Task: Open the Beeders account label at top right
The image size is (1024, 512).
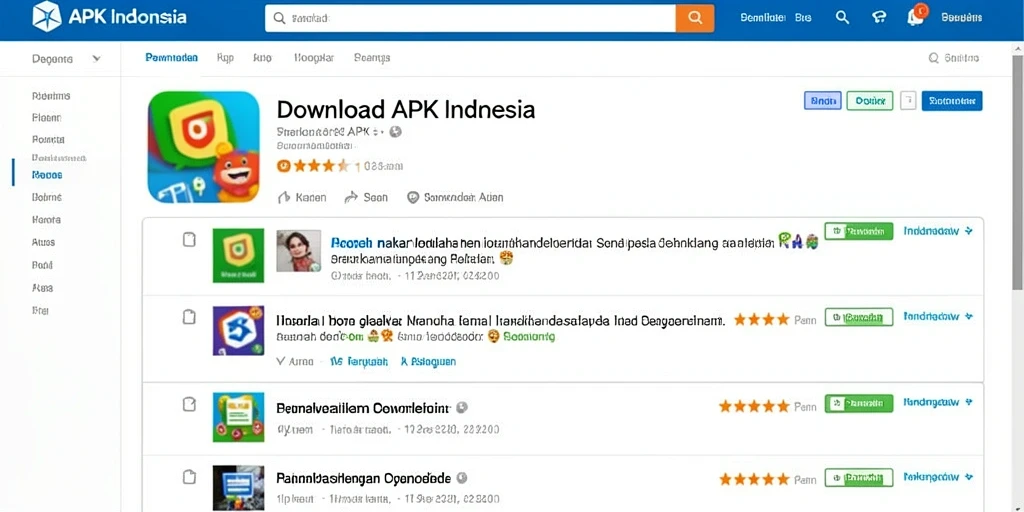Action: pyautogui.click(x=961, y=18)
